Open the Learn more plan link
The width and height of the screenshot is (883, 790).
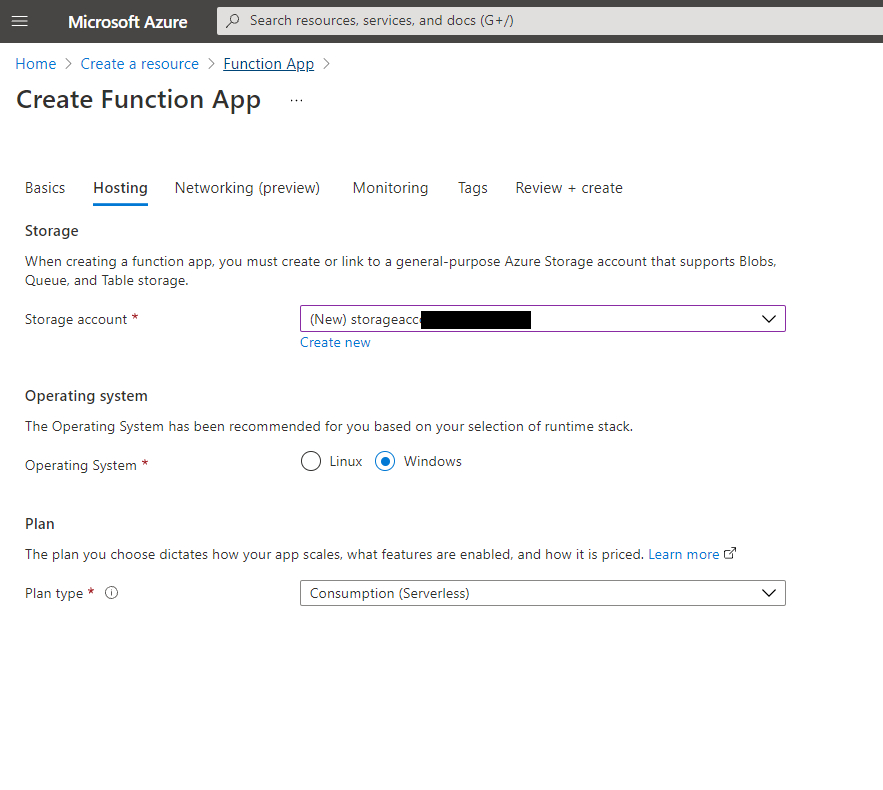click(x=684, y=554)
